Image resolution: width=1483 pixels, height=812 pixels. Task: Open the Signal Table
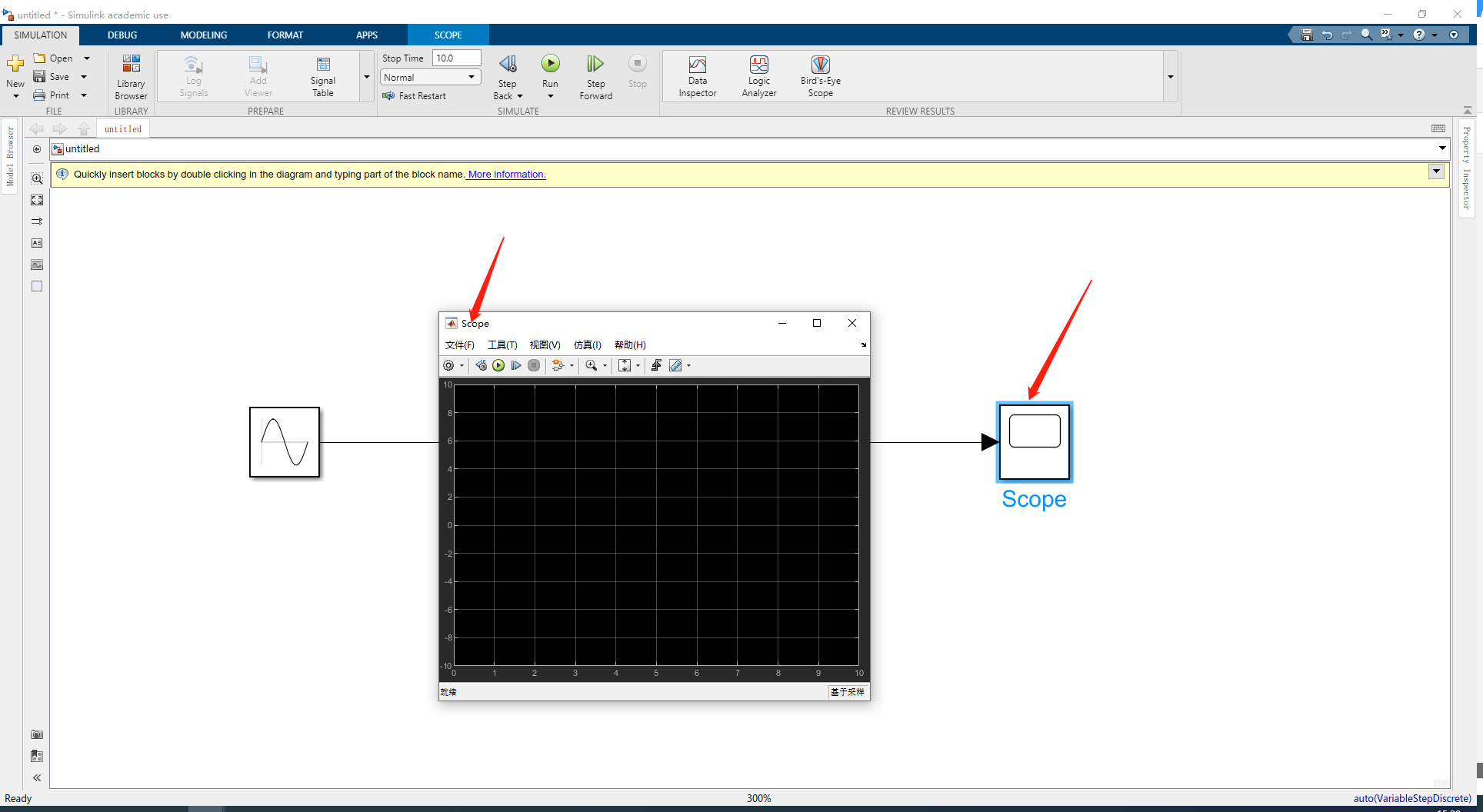(x=322, y=75)
